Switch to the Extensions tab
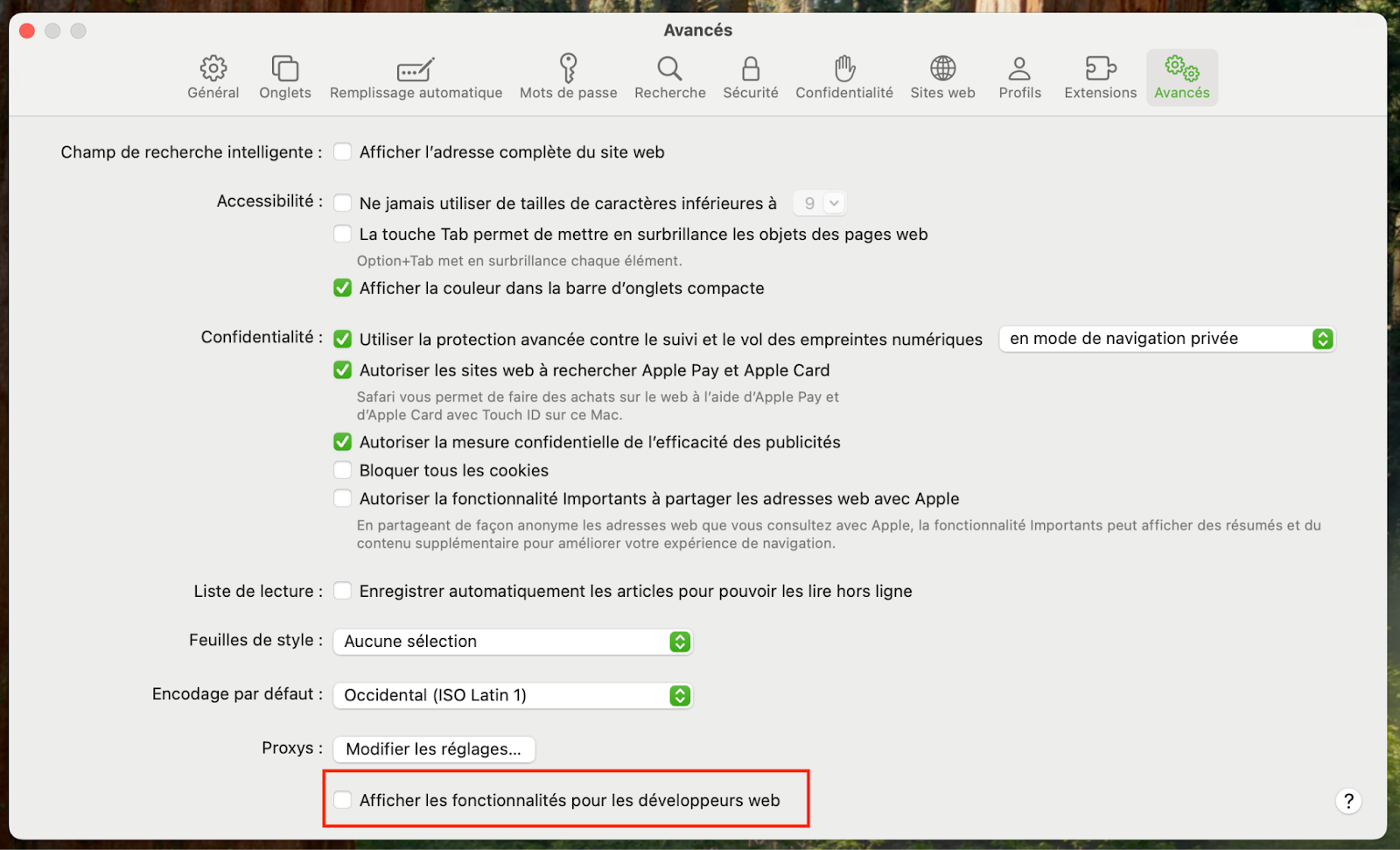 (x=1100, y=77)
